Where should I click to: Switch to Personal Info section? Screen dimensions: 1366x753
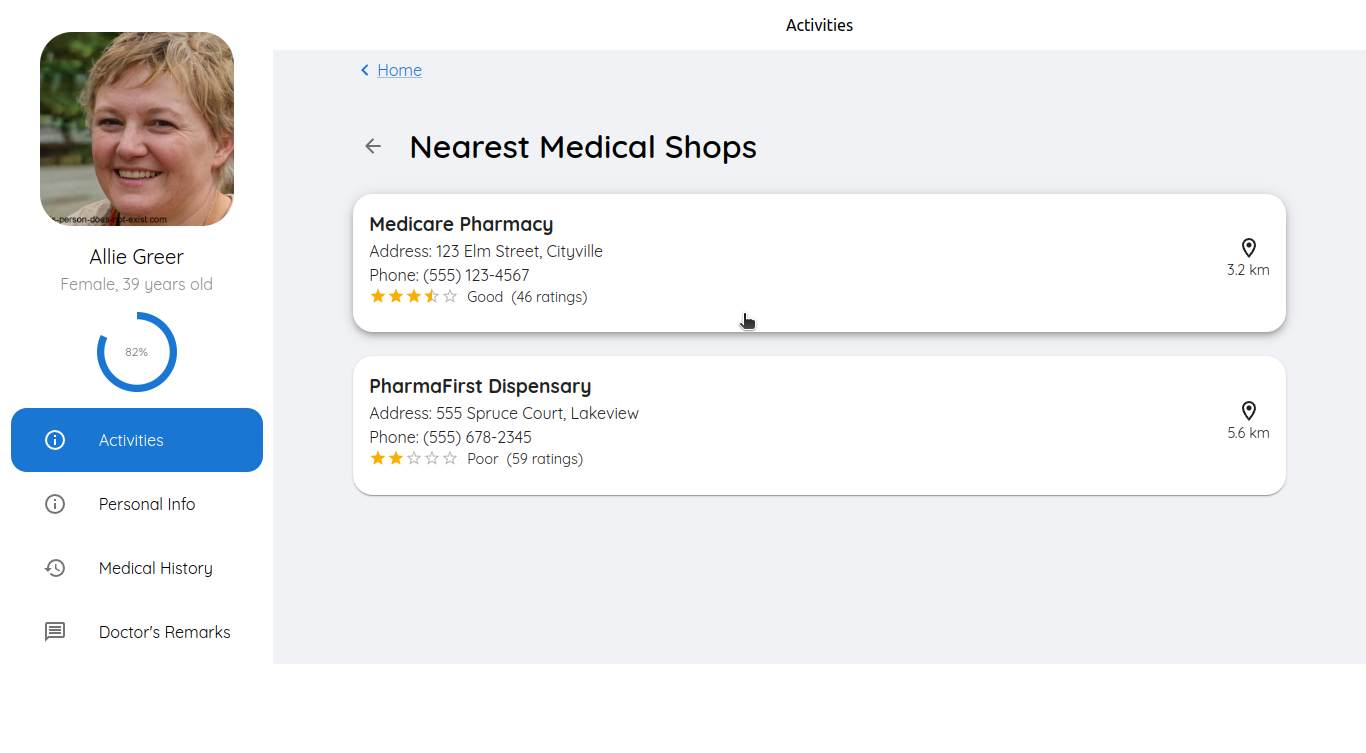pos(147,504)
